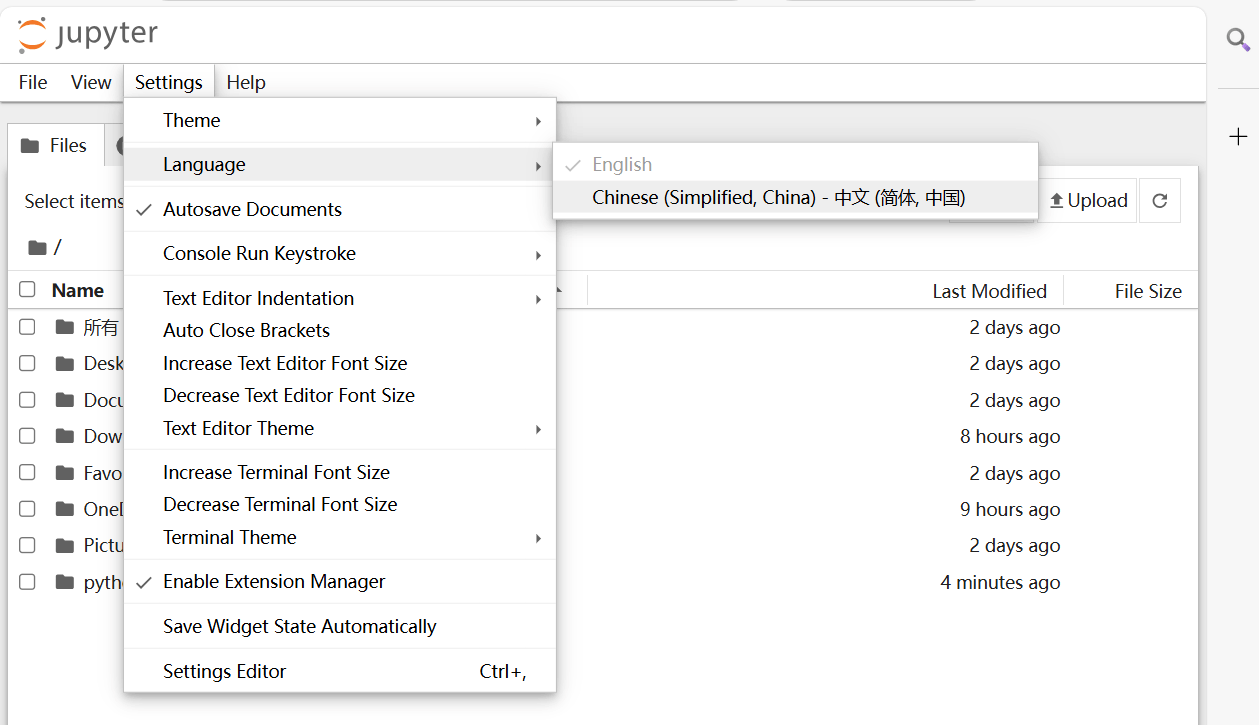Tick the checkbox for the Dow folder row
Image resolution: width=1259 pixels, height=725 pixels.
point(27,436)
